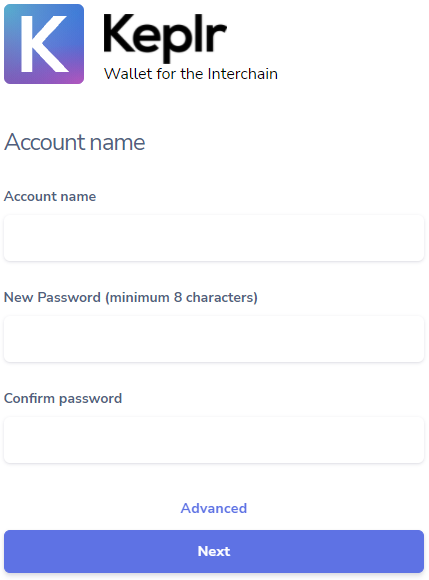Click the large Account name heading
429x580 pixels.
click(74, 142)
